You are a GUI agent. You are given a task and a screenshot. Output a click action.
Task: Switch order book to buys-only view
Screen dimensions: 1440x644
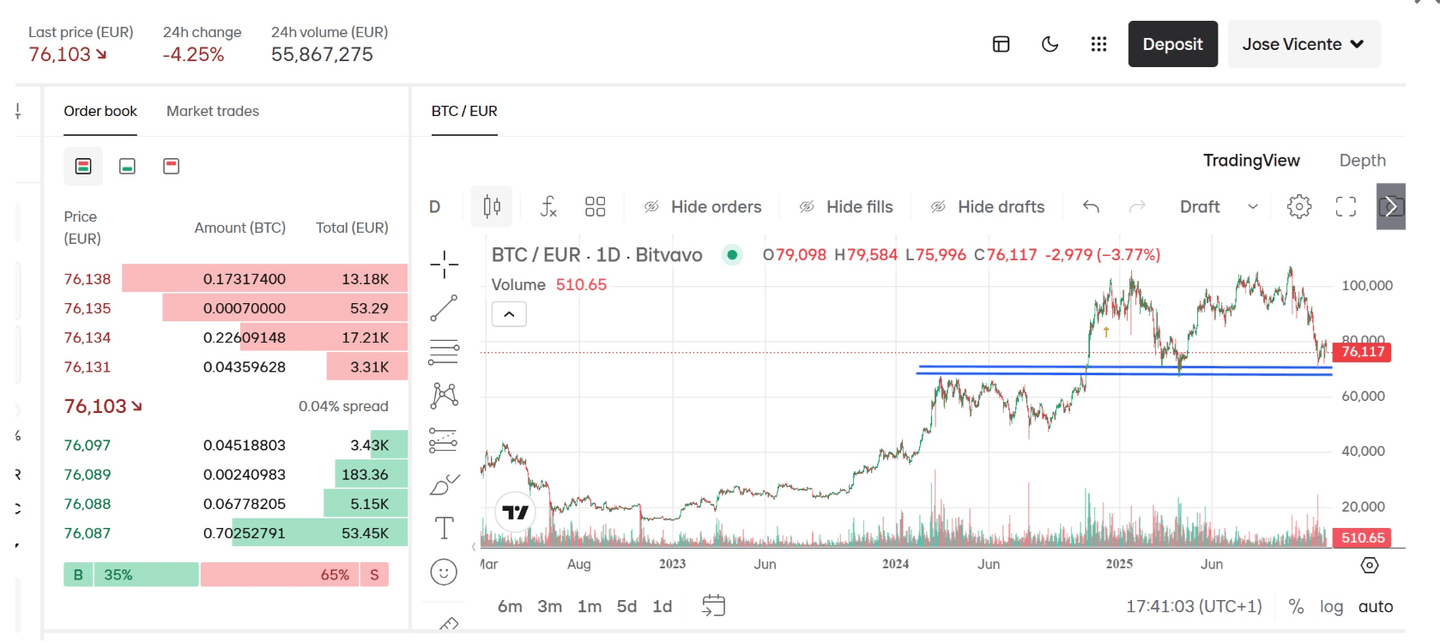click(127, 165)
